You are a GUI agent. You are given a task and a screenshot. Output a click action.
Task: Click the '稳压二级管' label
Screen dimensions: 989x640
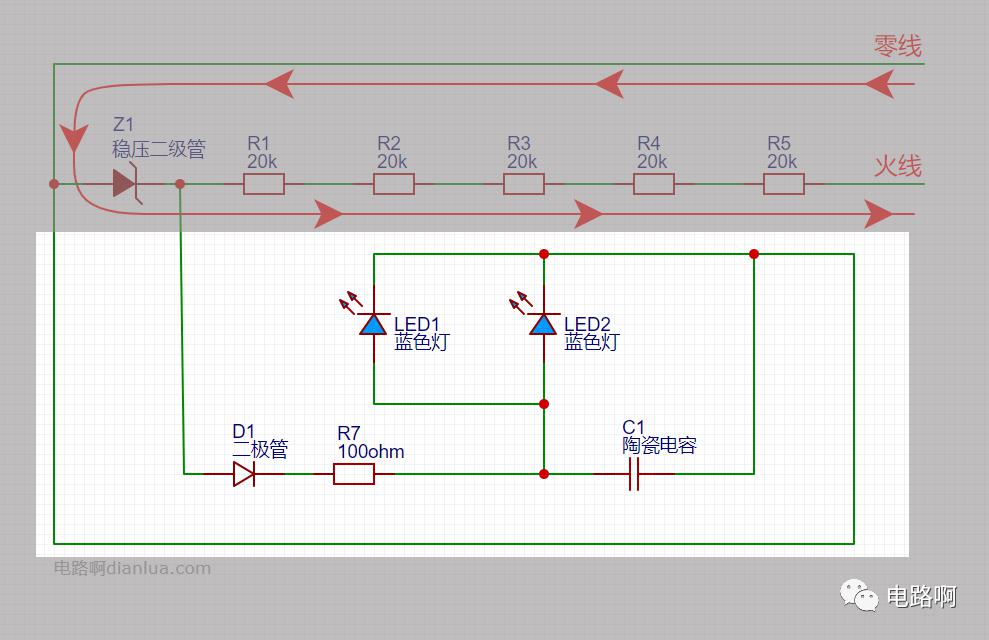click(x=159, y=149)
